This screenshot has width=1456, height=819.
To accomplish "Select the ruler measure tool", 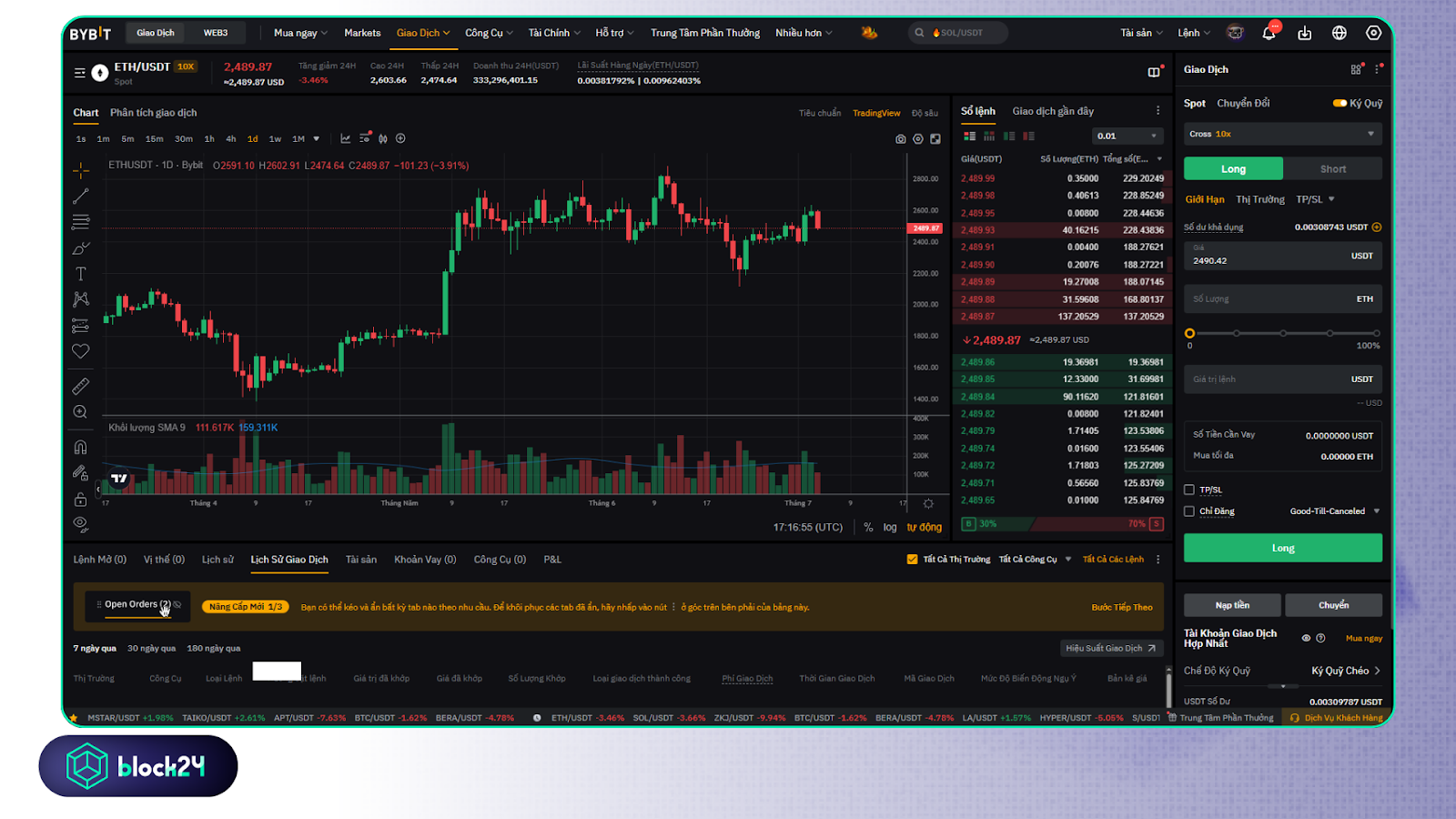I will click(x=81, y=387).
